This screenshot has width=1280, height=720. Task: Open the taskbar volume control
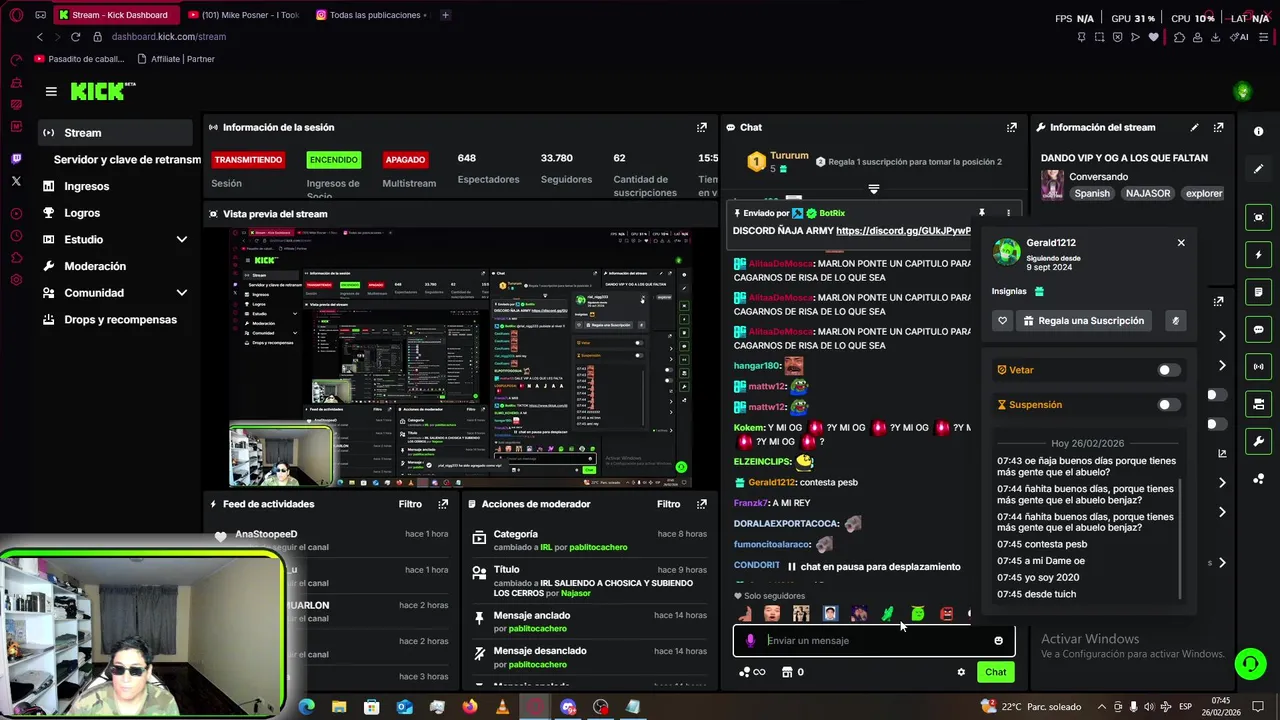click(x=1148, y=707)
